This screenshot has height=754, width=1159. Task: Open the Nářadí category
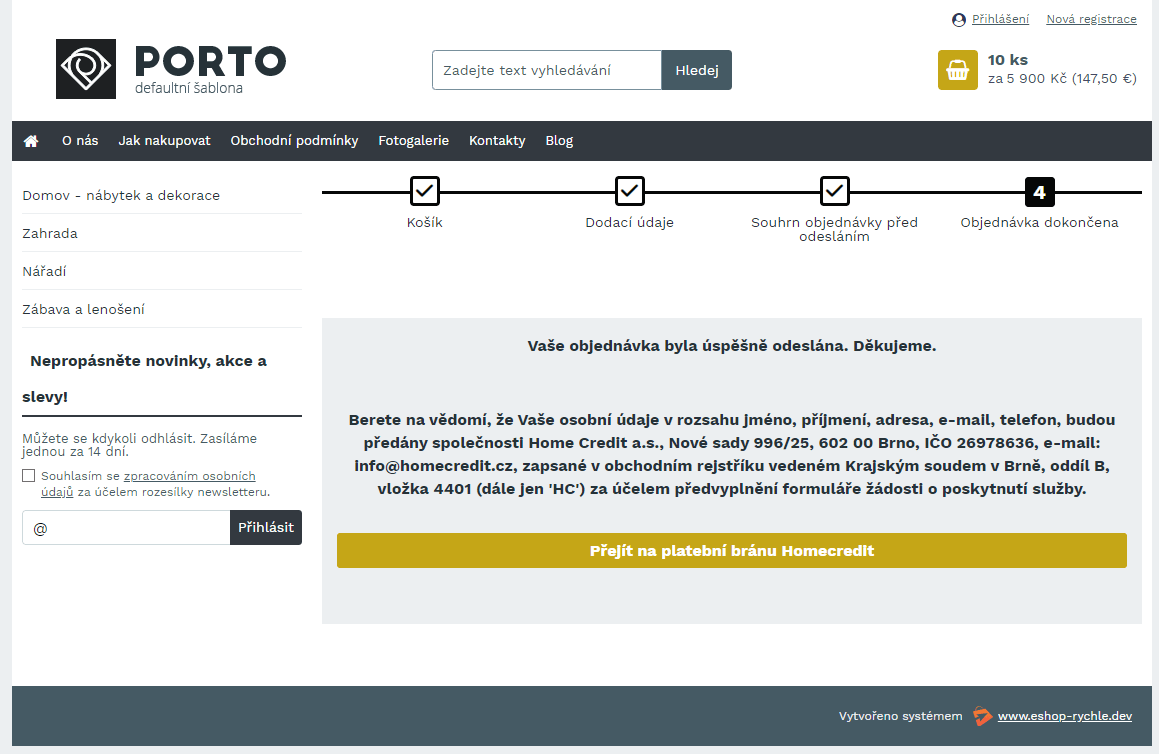click(44, 271)
